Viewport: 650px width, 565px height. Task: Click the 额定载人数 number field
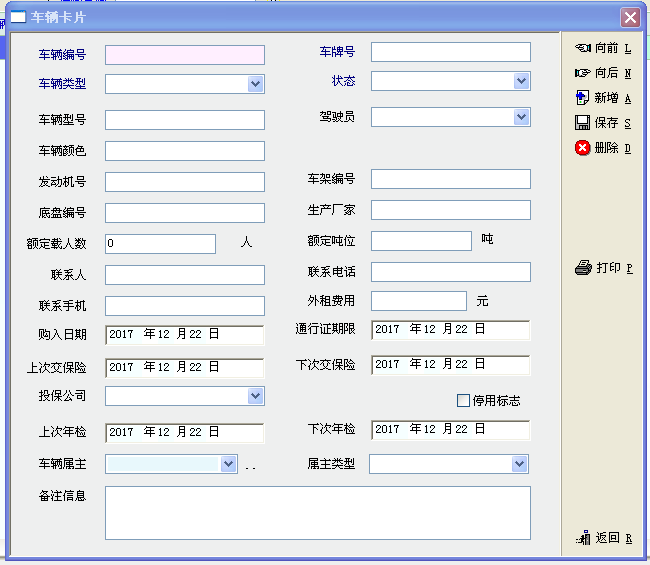[160, 243]
